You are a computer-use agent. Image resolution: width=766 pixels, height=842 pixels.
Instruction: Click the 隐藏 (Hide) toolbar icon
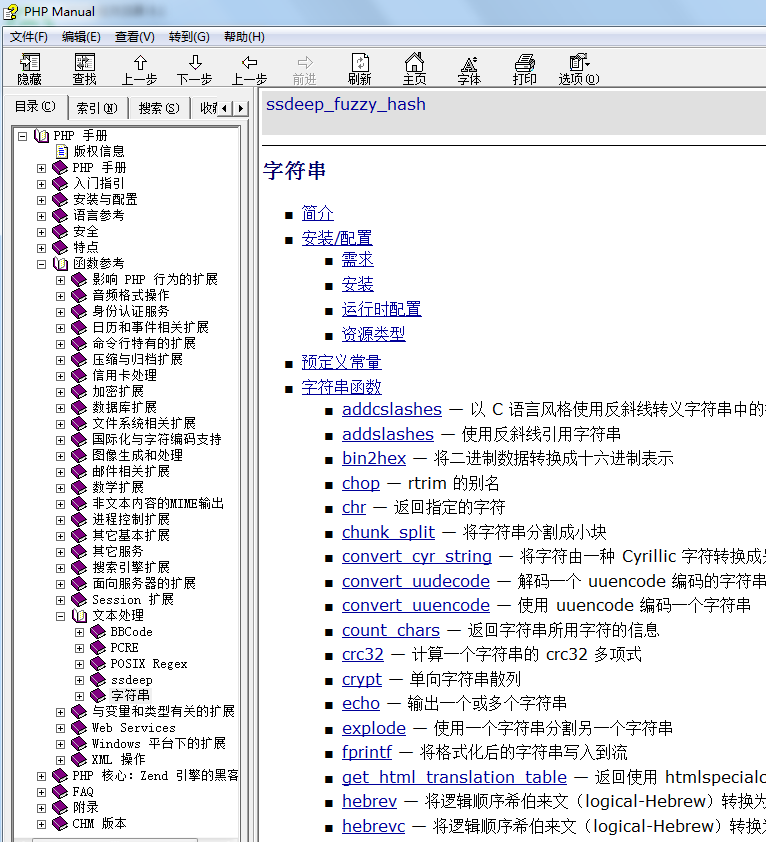[x=30, y=63]
